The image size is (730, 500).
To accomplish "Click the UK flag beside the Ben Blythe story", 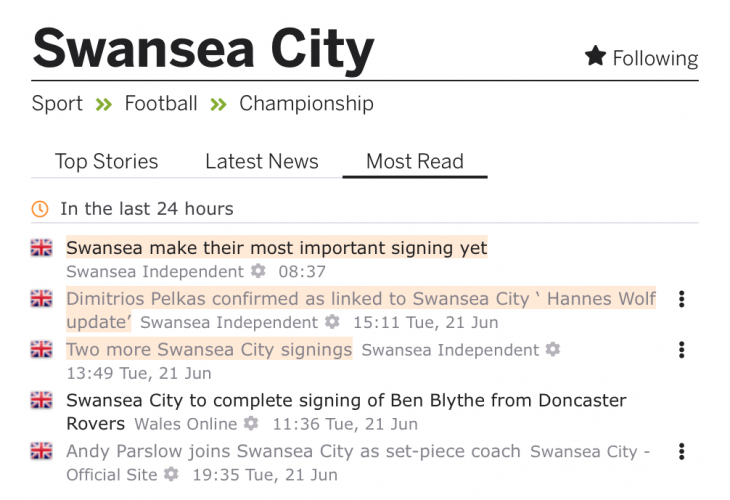I will coord(41,400).
